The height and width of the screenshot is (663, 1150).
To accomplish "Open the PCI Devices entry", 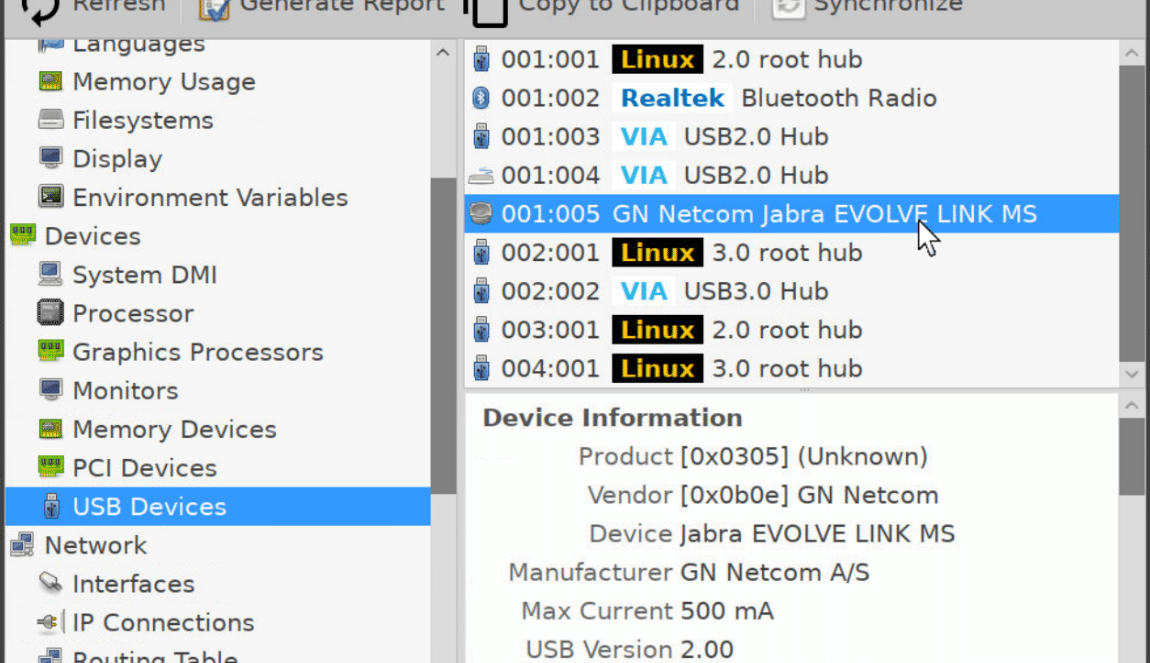I will pos(144,468).
